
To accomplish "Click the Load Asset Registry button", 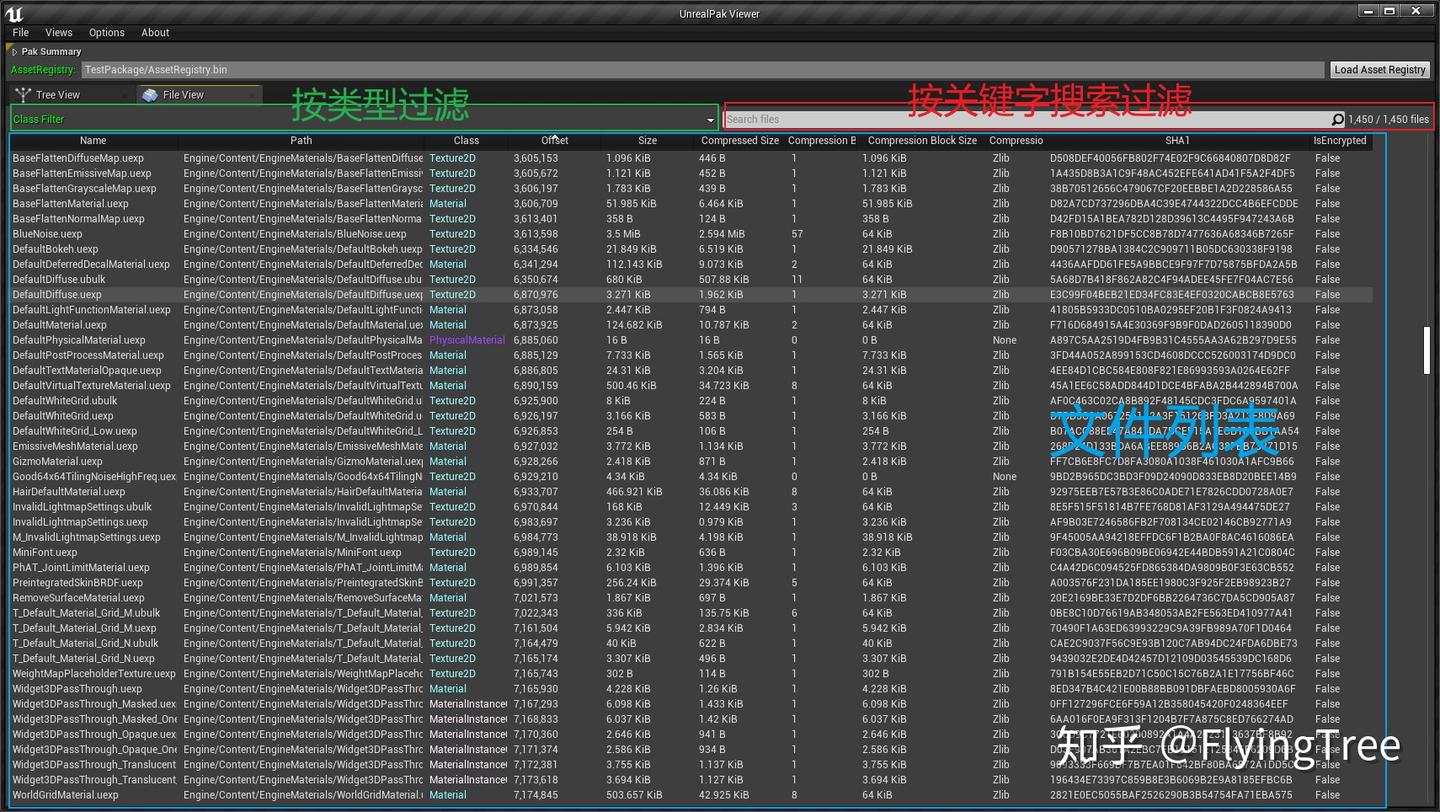I will tap(1380, 69).
